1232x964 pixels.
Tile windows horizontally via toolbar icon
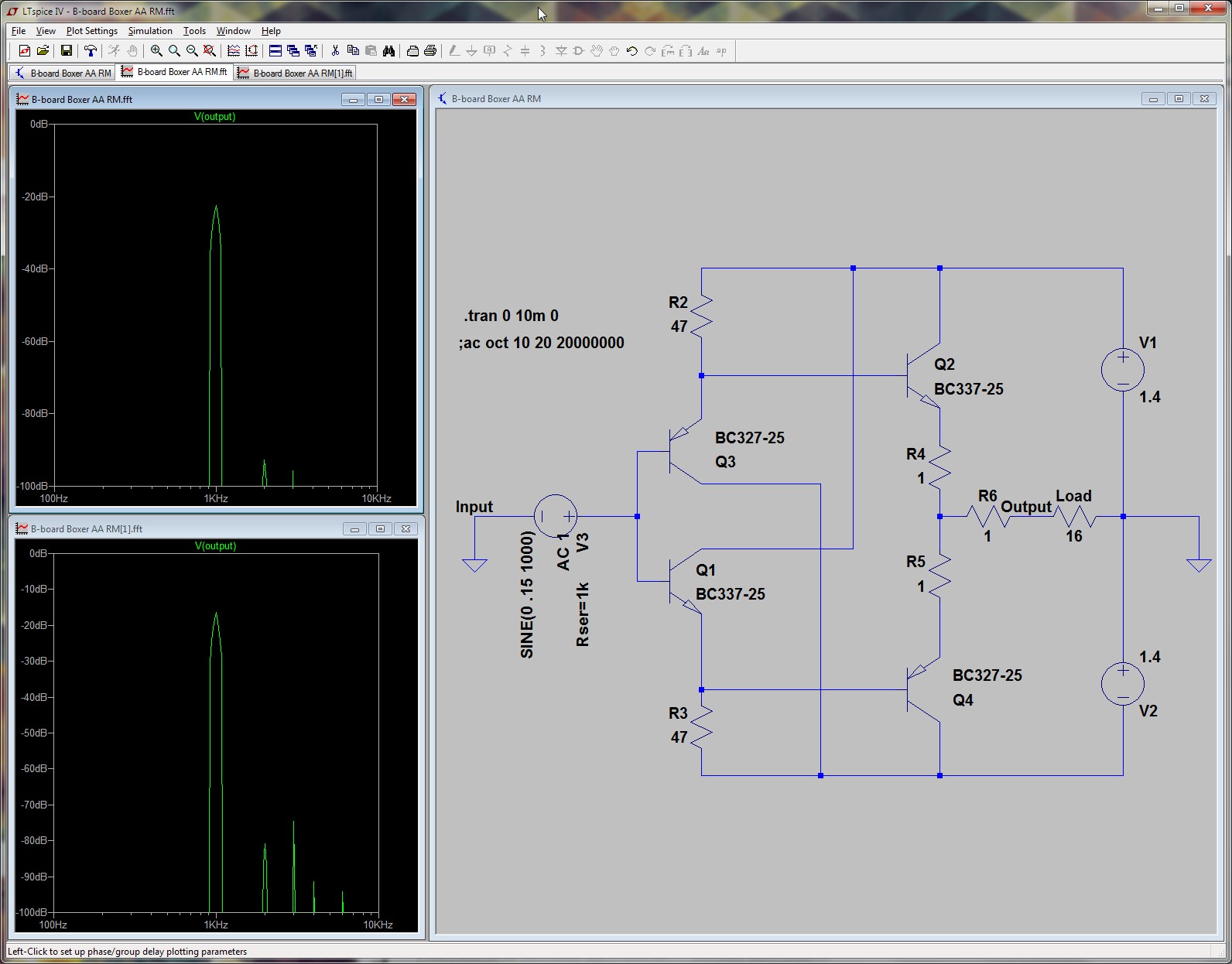[x=275, y=51]
